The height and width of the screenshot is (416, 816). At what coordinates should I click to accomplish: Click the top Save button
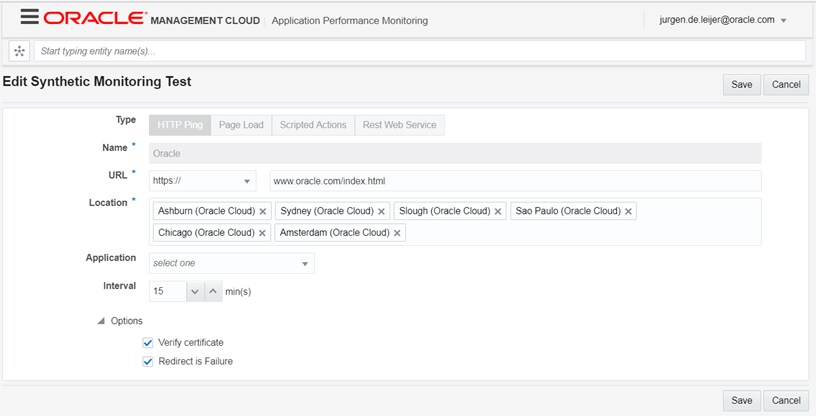point(741,85)
